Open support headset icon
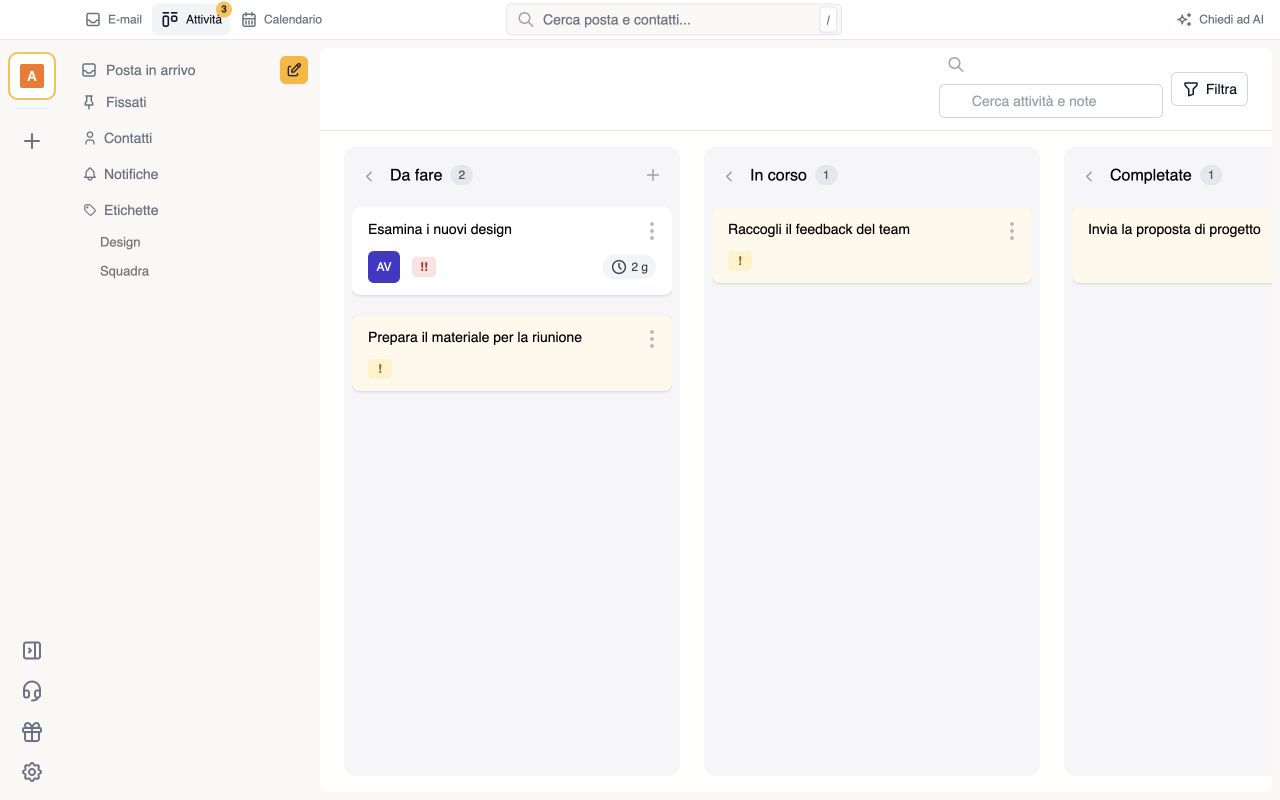 click(32, 691)
